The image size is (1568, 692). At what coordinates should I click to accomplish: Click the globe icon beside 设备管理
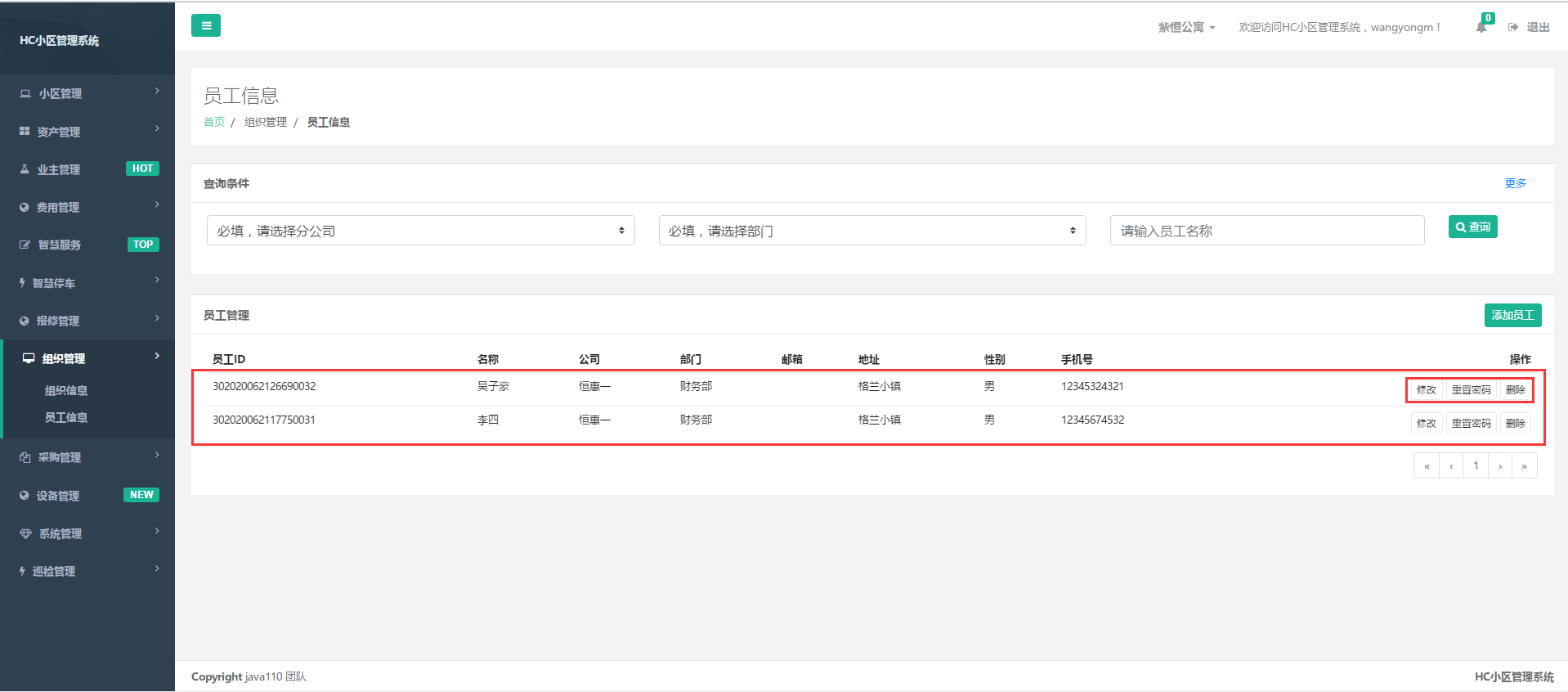(25, 496)
